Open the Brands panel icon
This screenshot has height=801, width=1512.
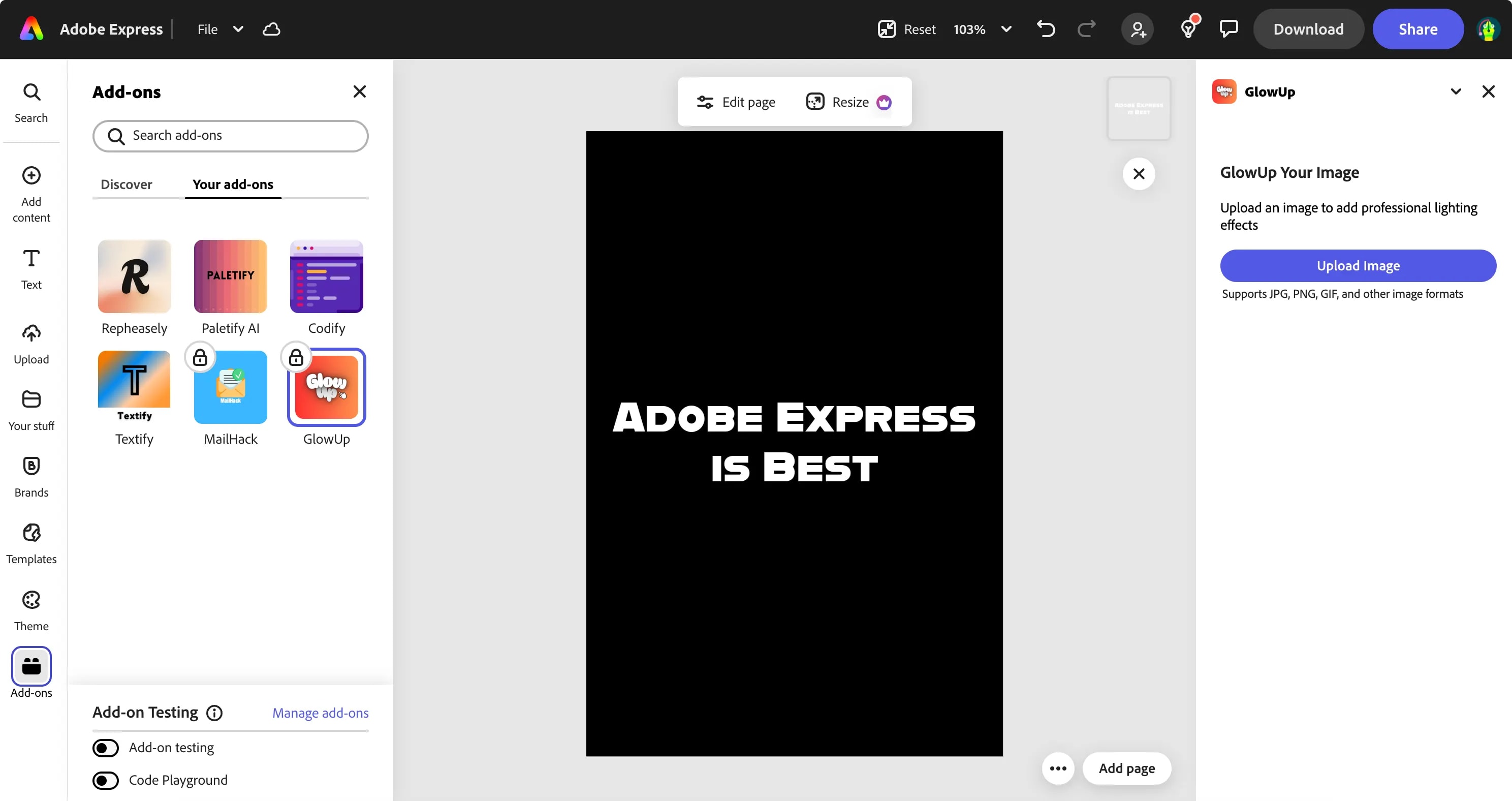tap(31, 476)
